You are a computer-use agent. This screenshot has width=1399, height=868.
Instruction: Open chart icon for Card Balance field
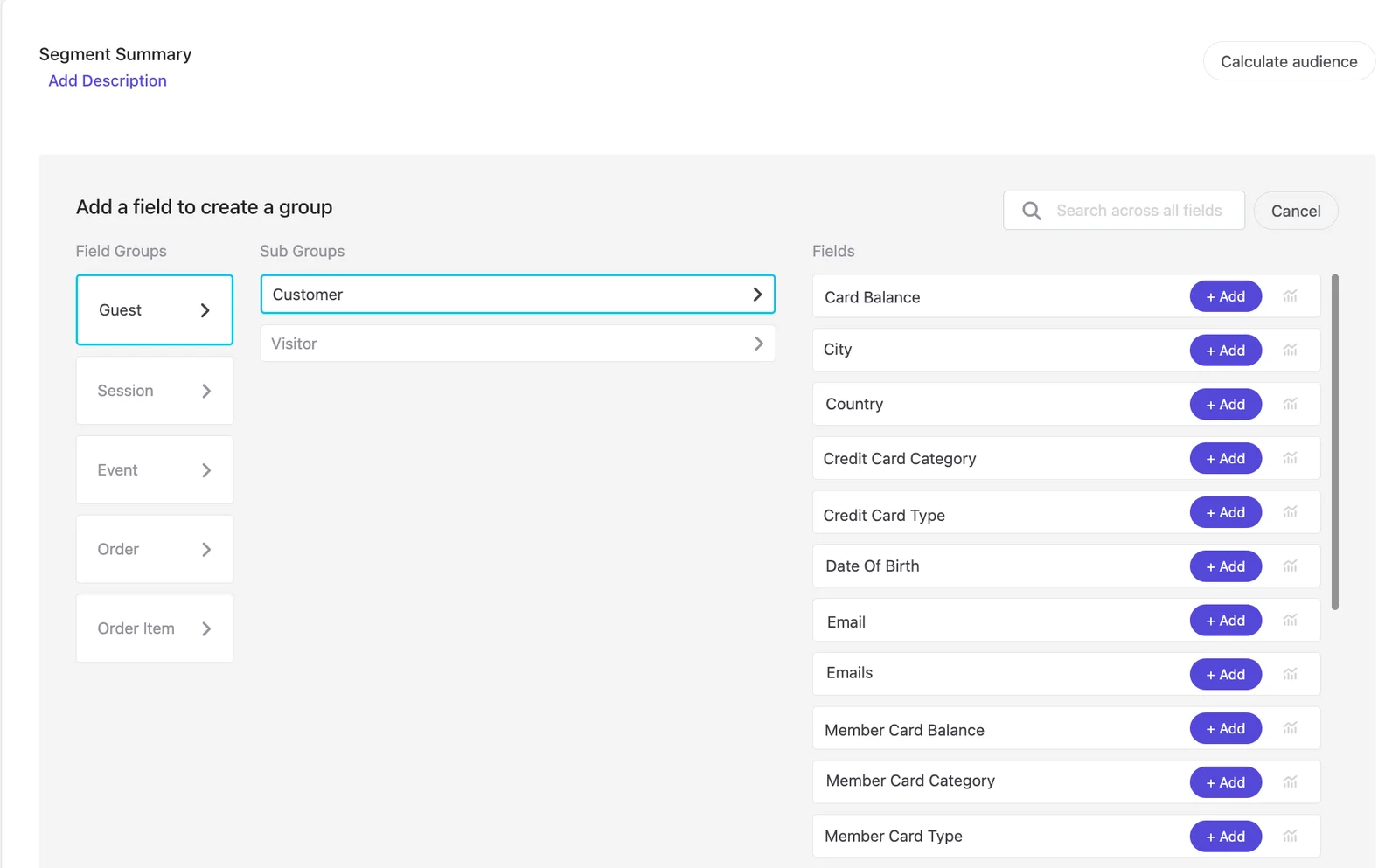tap(1290, 296)
